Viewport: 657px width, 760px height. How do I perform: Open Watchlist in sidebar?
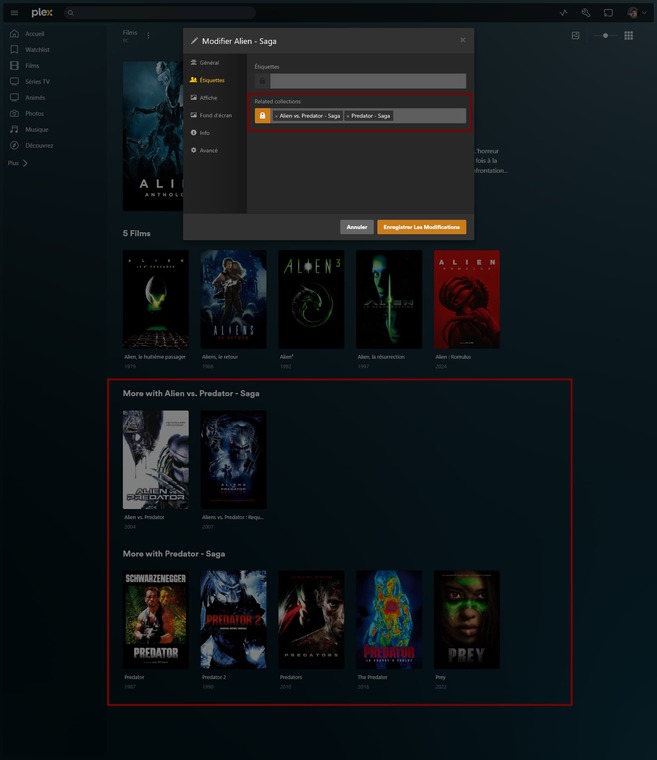[x=37, y=49]
